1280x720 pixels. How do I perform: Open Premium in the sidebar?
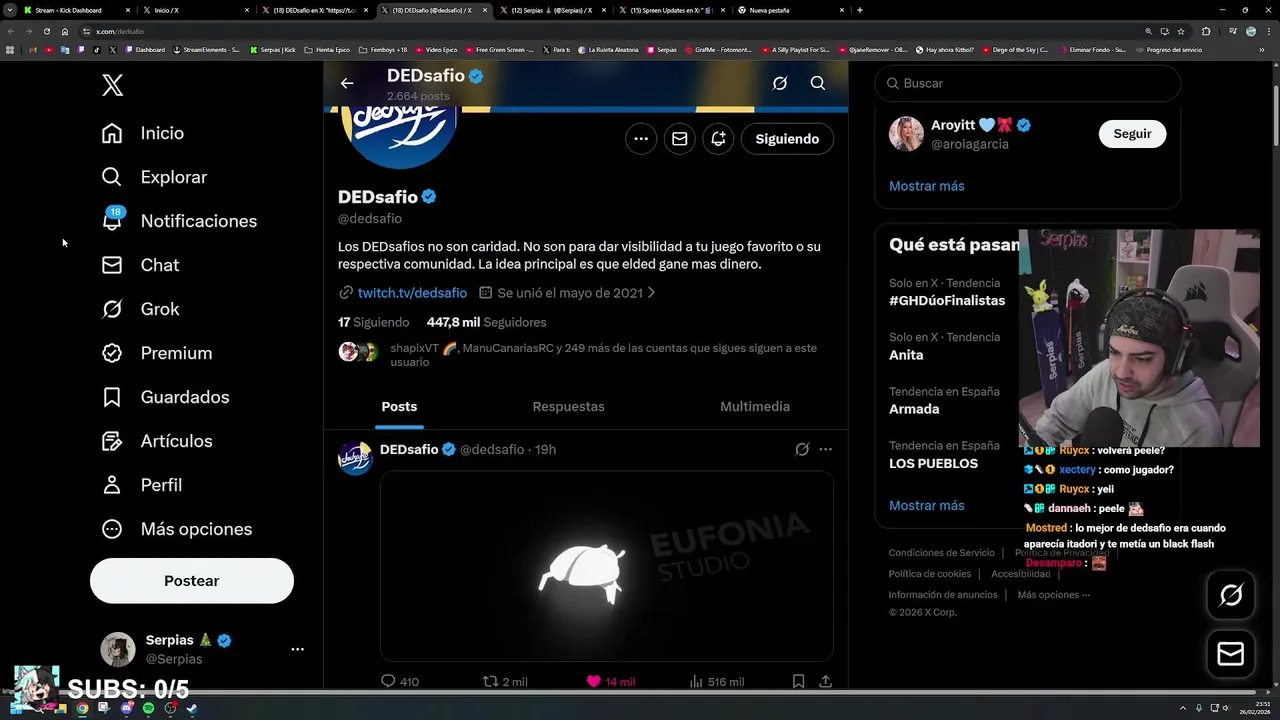156,353
